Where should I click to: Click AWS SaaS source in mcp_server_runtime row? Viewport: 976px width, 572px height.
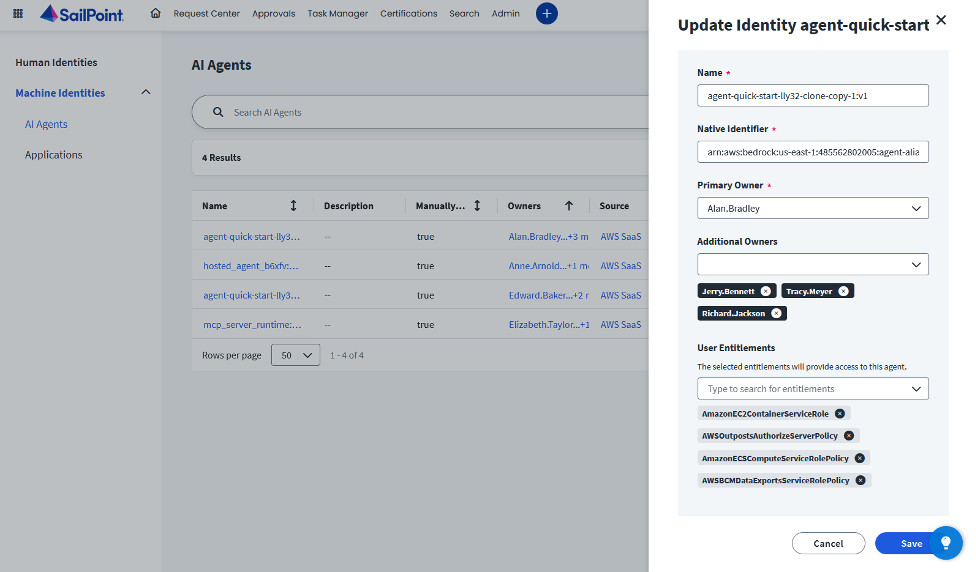[621, 324]
